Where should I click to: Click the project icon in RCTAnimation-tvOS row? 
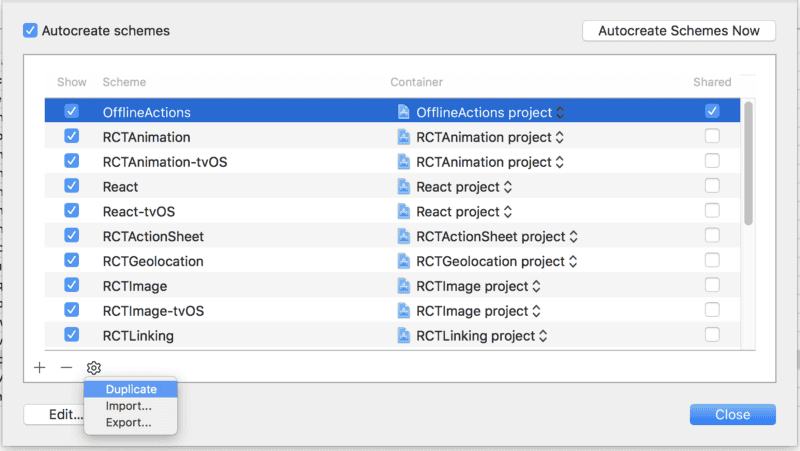(x=404, y=162)
